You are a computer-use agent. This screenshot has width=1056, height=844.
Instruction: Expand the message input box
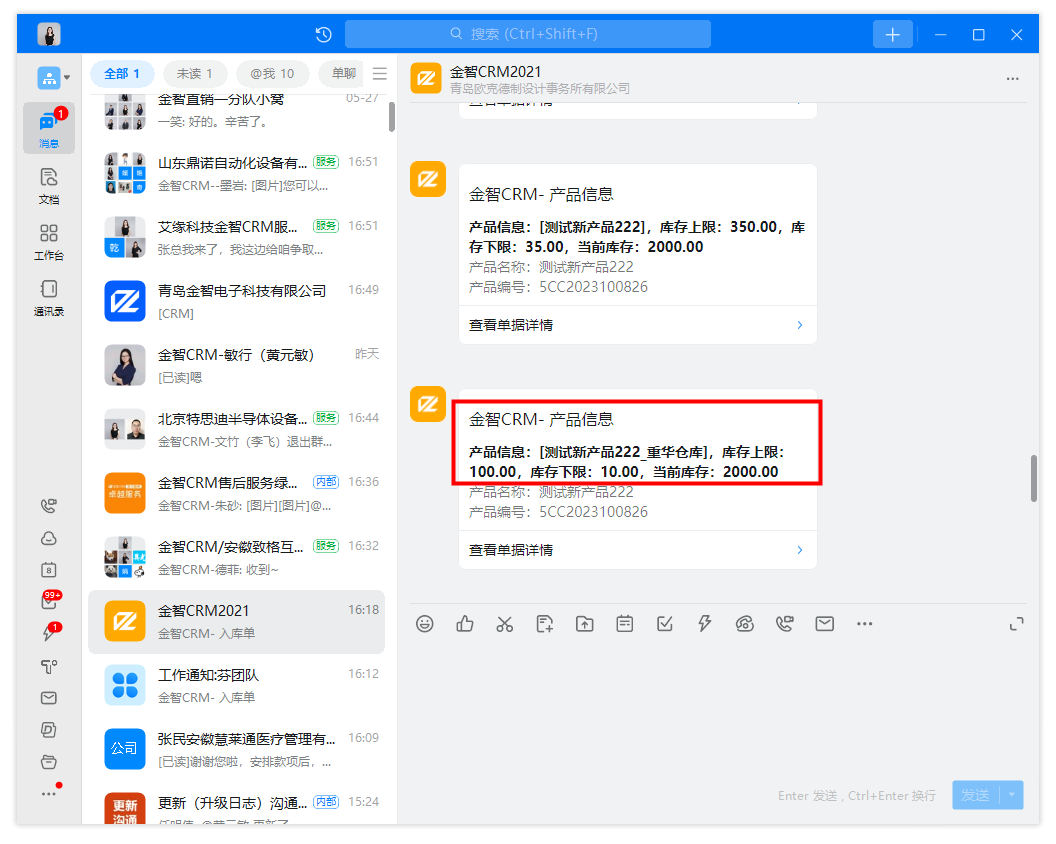[1016, 624]
